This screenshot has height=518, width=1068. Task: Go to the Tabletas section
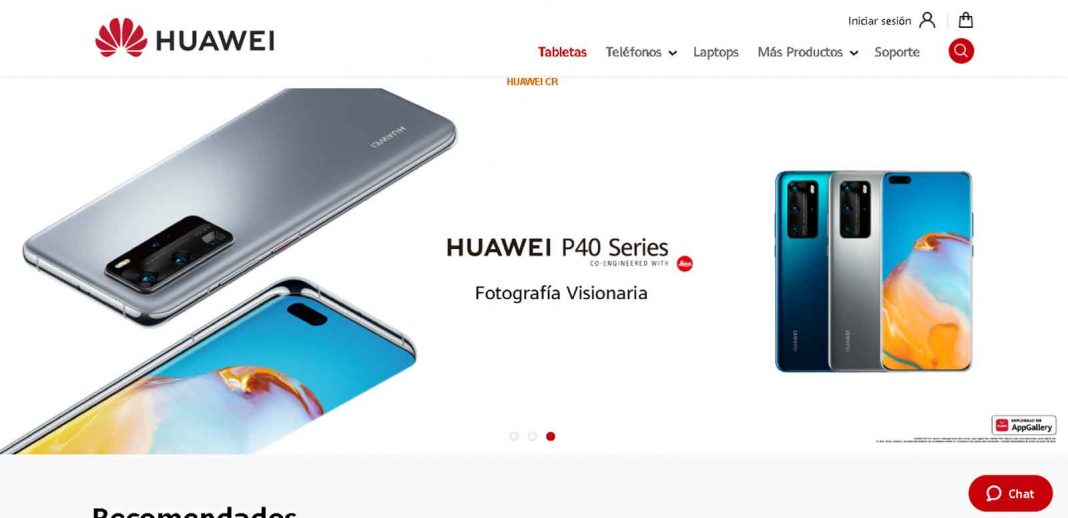click(562, 52)
